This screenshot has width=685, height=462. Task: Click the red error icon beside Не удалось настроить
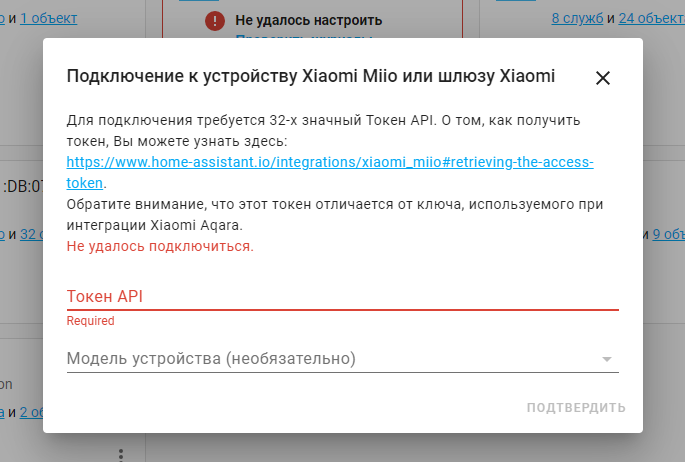[x=215, y=21]
